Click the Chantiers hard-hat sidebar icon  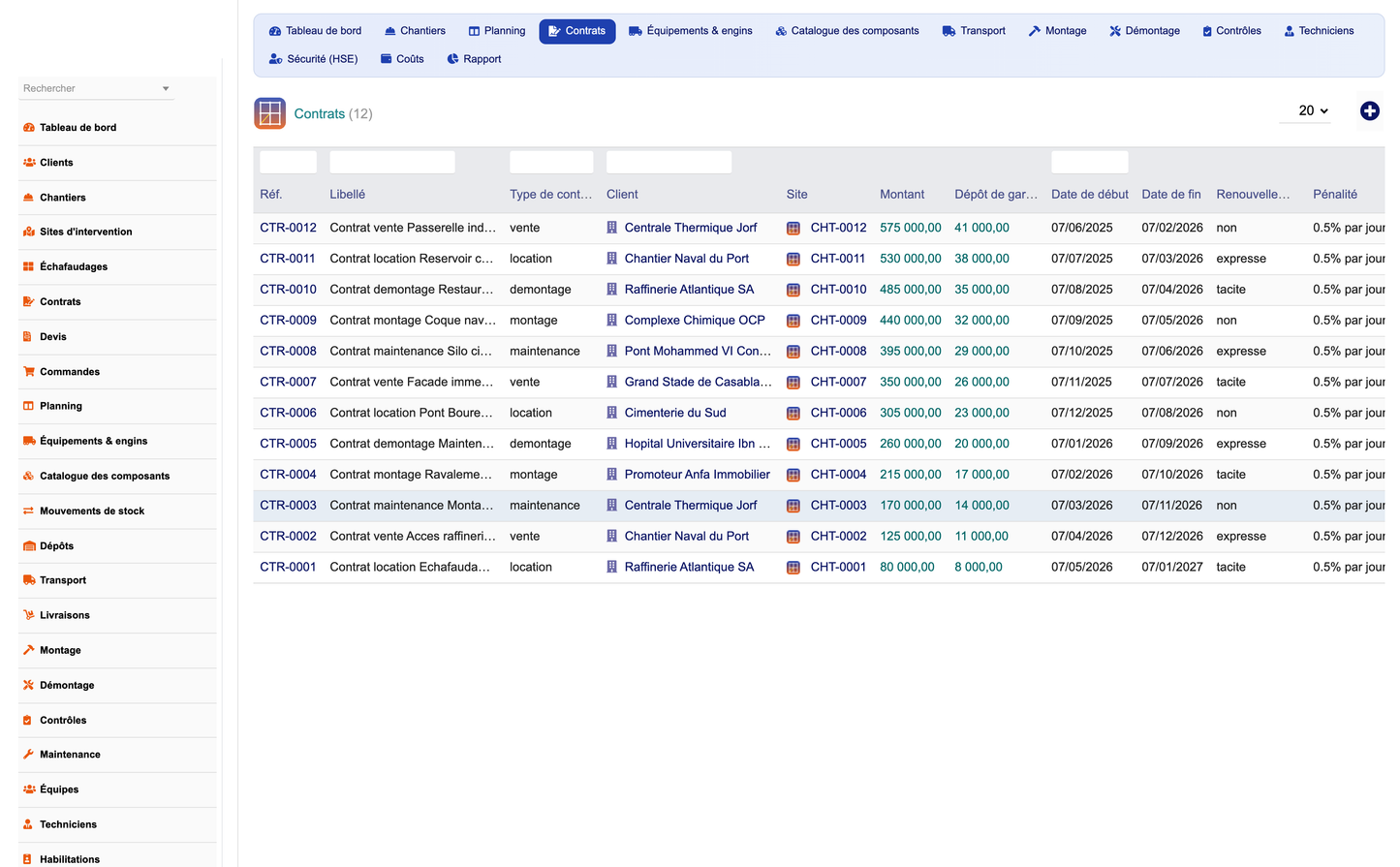point(29,198)
